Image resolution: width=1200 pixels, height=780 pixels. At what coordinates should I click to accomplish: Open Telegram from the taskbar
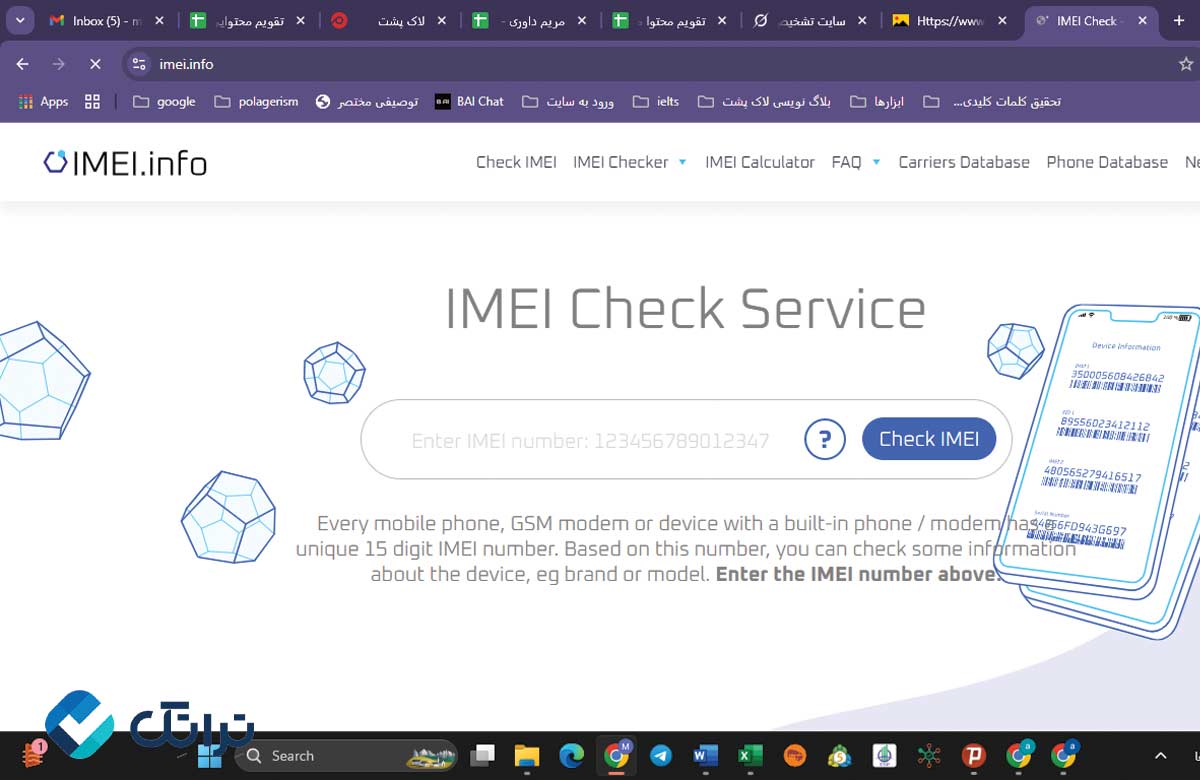(660, 756)
